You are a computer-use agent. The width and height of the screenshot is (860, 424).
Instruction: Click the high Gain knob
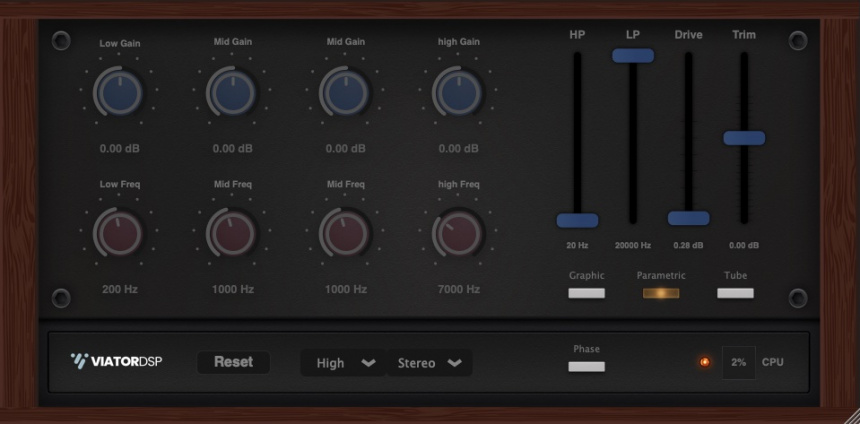(459, 92)
